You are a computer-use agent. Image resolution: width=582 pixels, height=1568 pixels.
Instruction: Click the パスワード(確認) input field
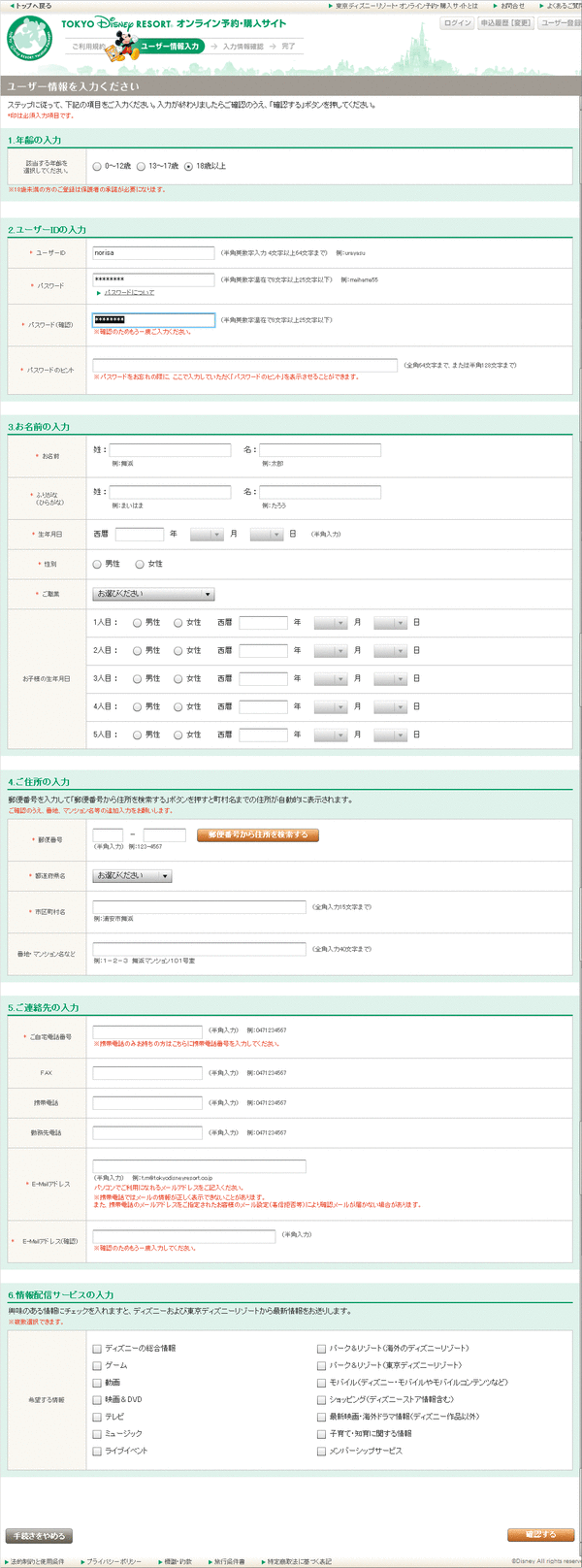(x=153, y=320)
